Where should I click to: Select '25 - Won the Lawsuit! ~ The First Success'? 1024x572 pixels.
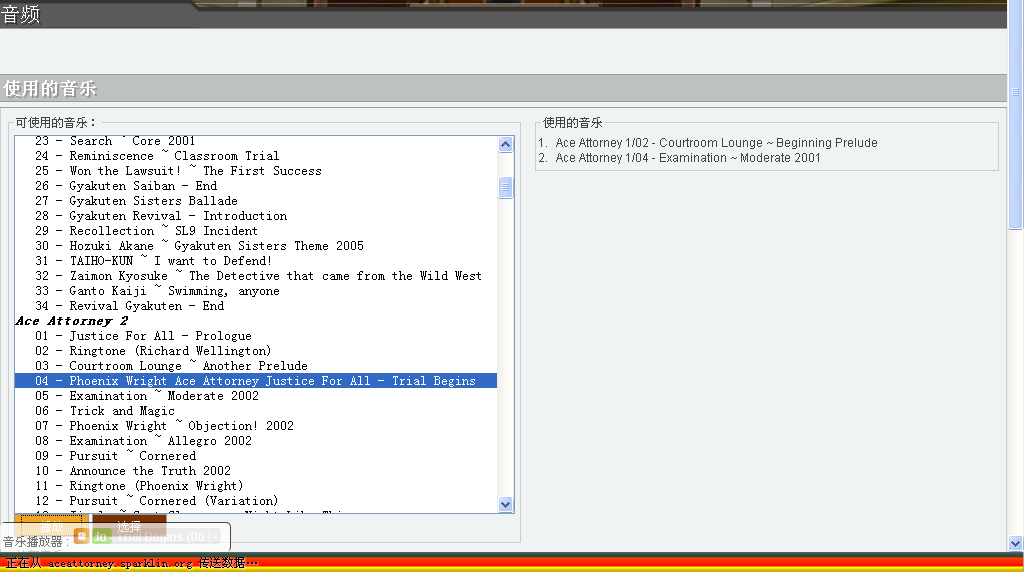255,171
